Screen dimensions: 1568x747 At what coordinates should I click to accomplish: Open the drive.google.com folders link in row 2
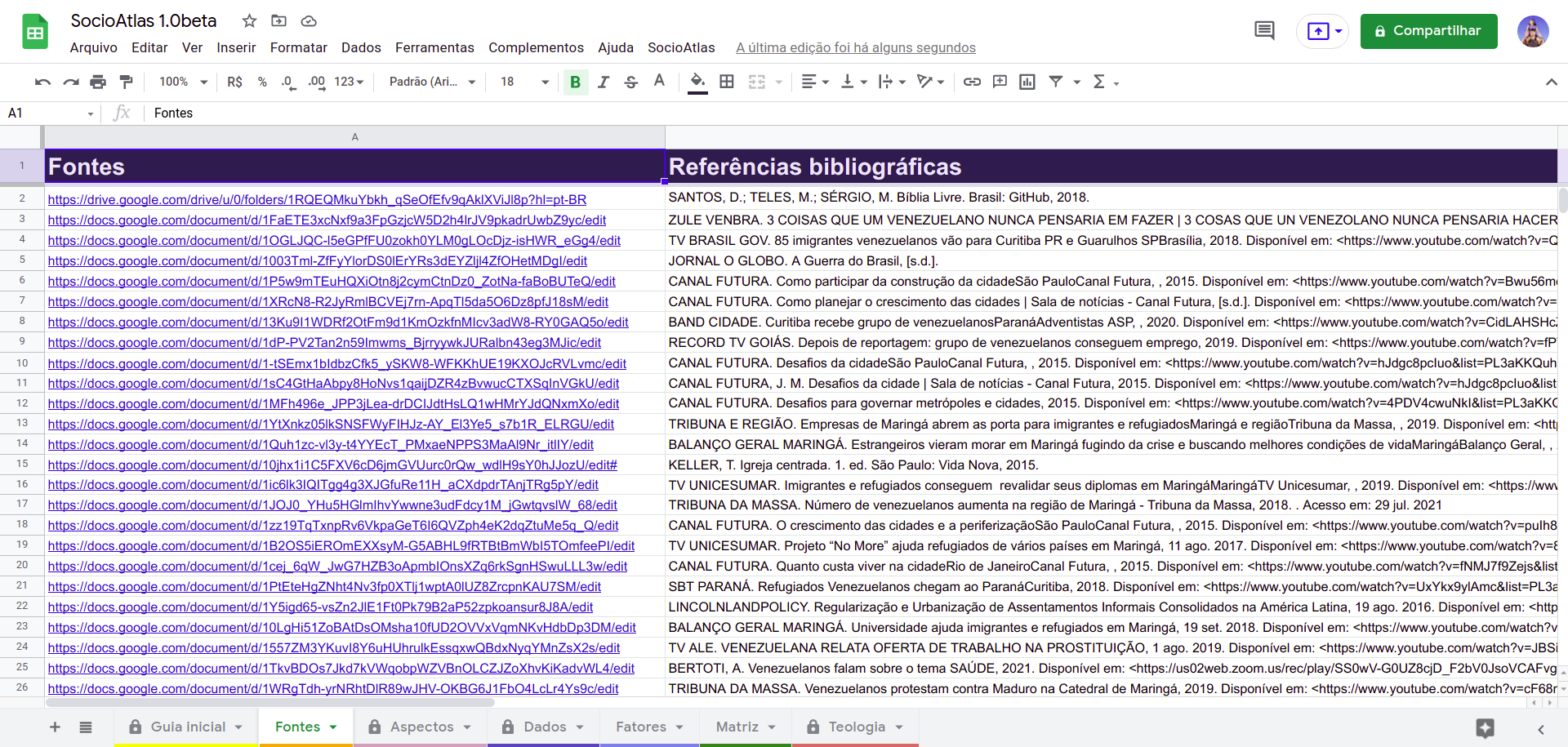(x=317, y=199)
